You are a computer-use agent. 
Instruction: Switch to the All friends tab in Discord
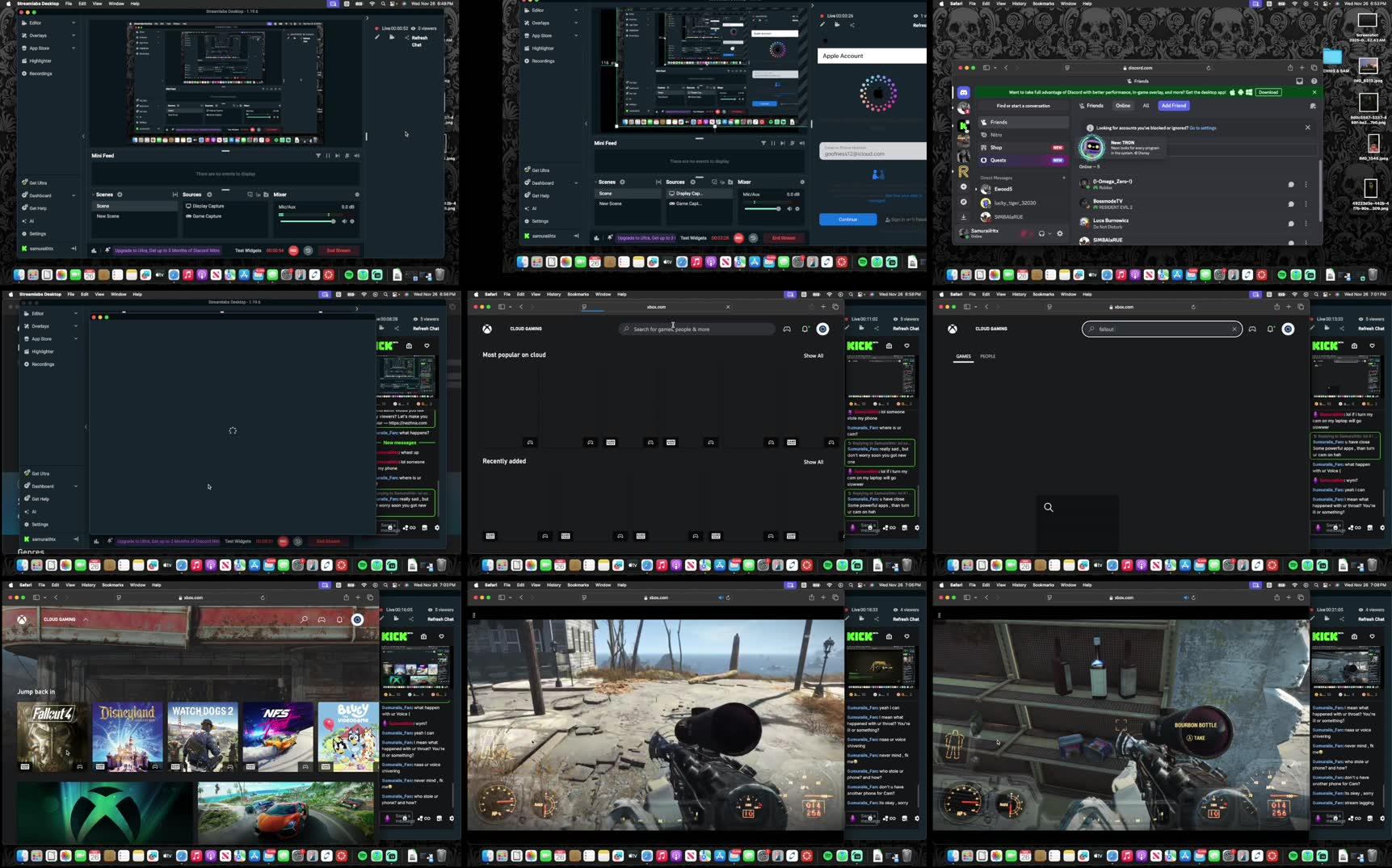1146,106
